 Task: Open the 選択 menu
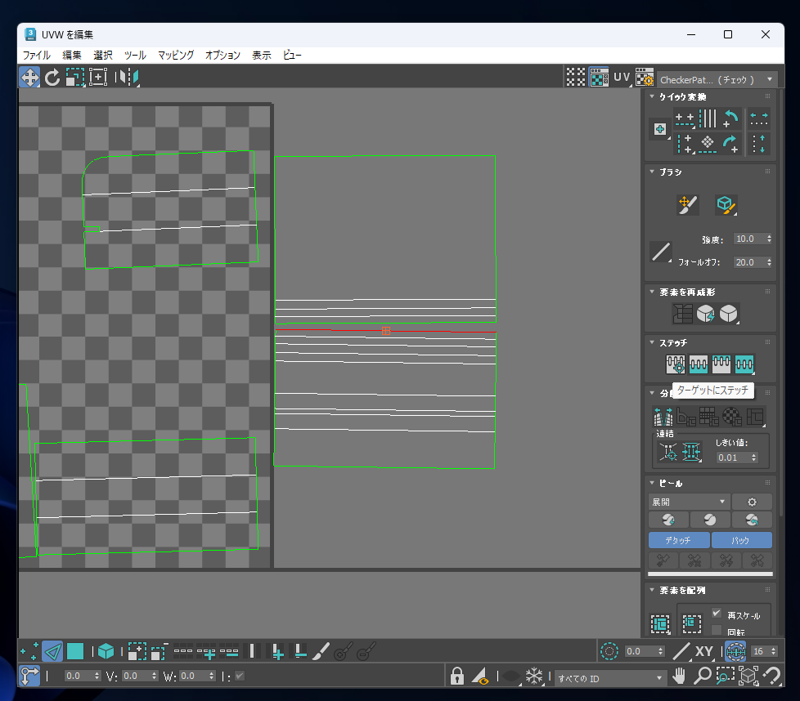coord(103,55)
